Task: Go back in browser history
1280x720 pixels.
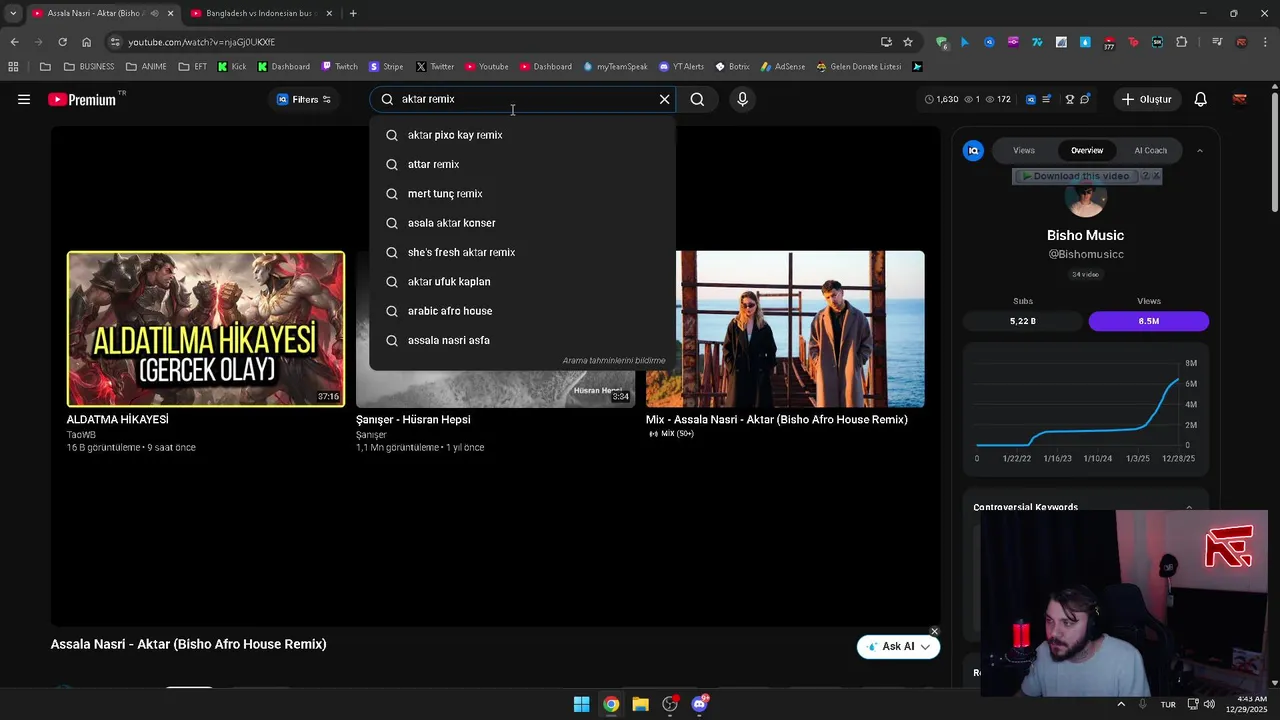Action: coord(14,42)
